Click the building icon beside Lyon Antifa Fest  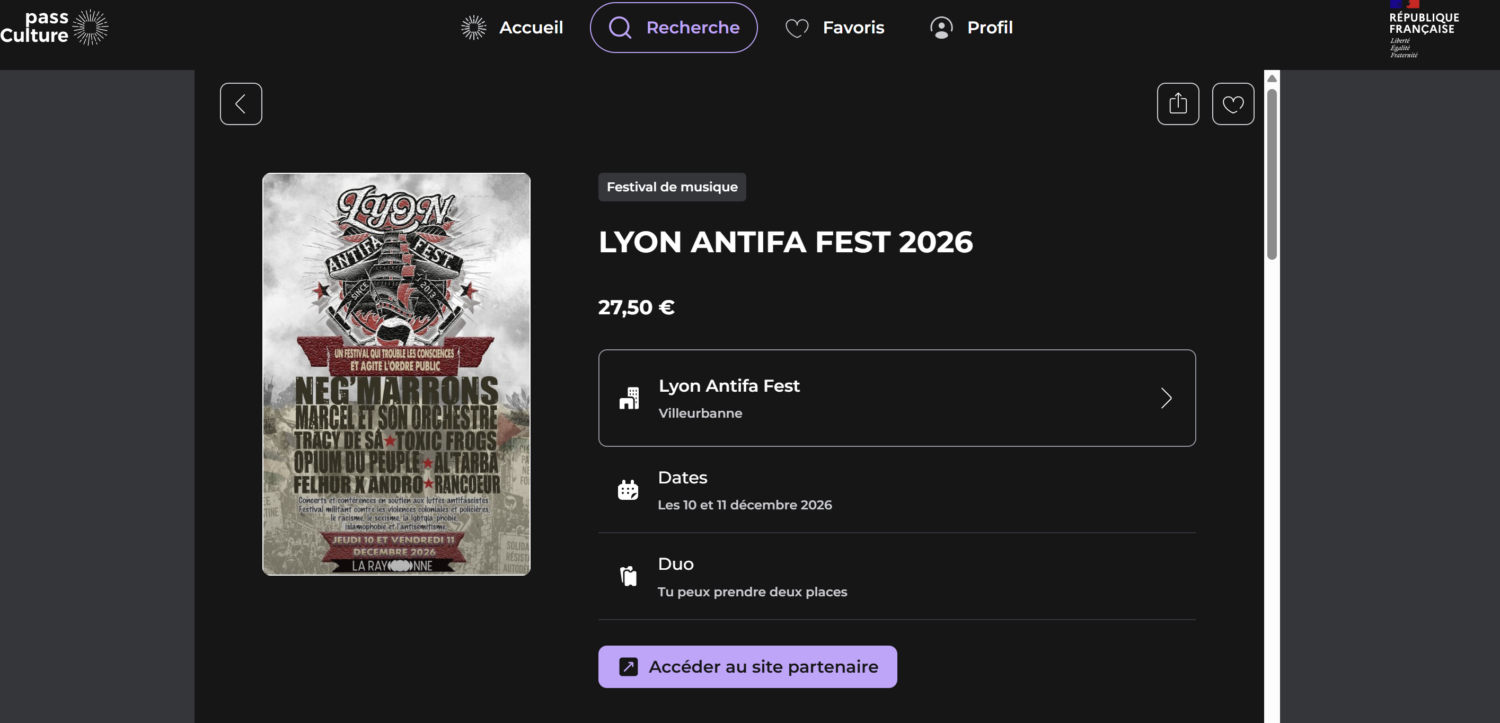click(x=628, y=398)
